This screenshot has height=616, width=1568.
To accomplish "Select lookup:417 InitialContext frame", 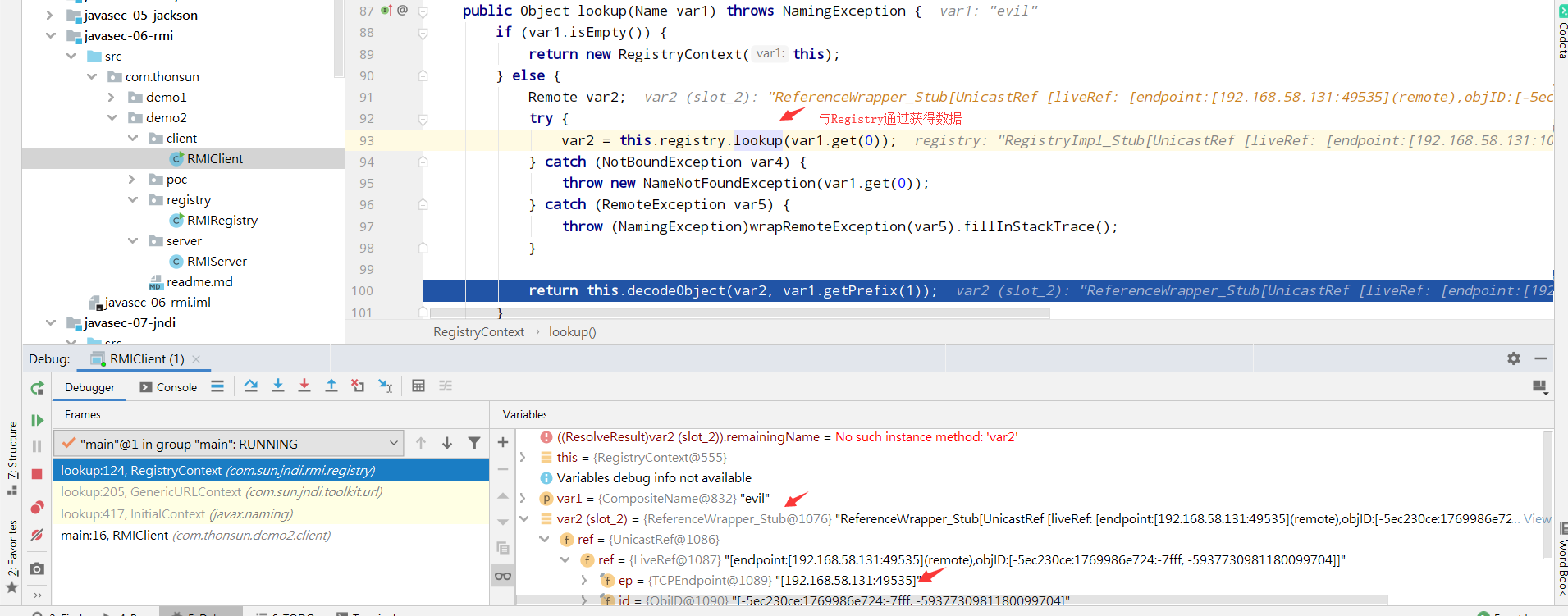I will point(271,513).
